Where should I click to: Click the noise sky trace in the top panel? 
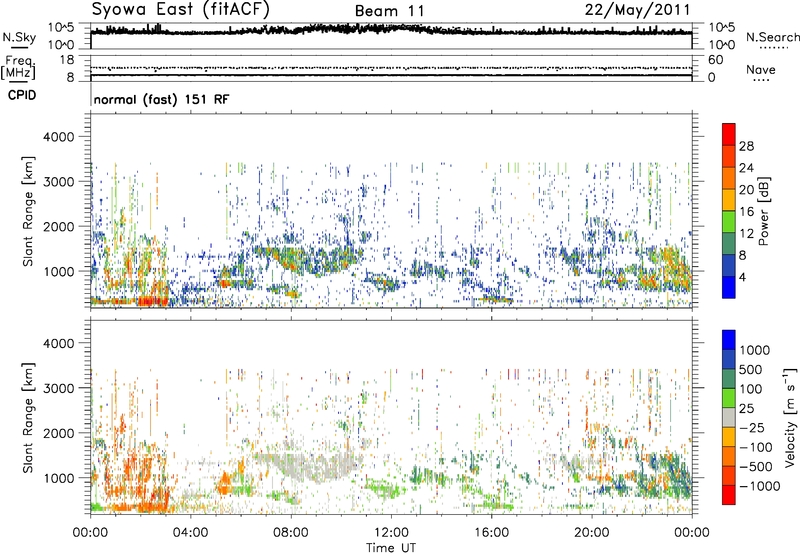pos(391,31)
